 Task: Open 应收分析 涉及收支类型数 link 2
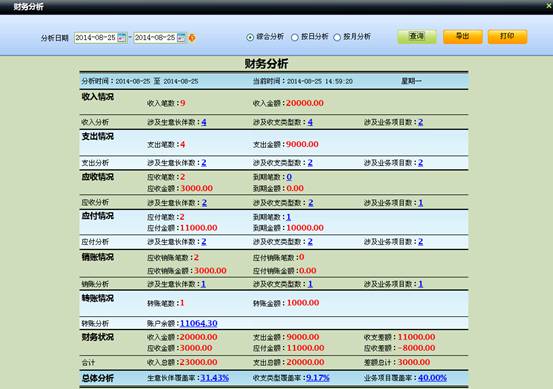pos(311,203)
